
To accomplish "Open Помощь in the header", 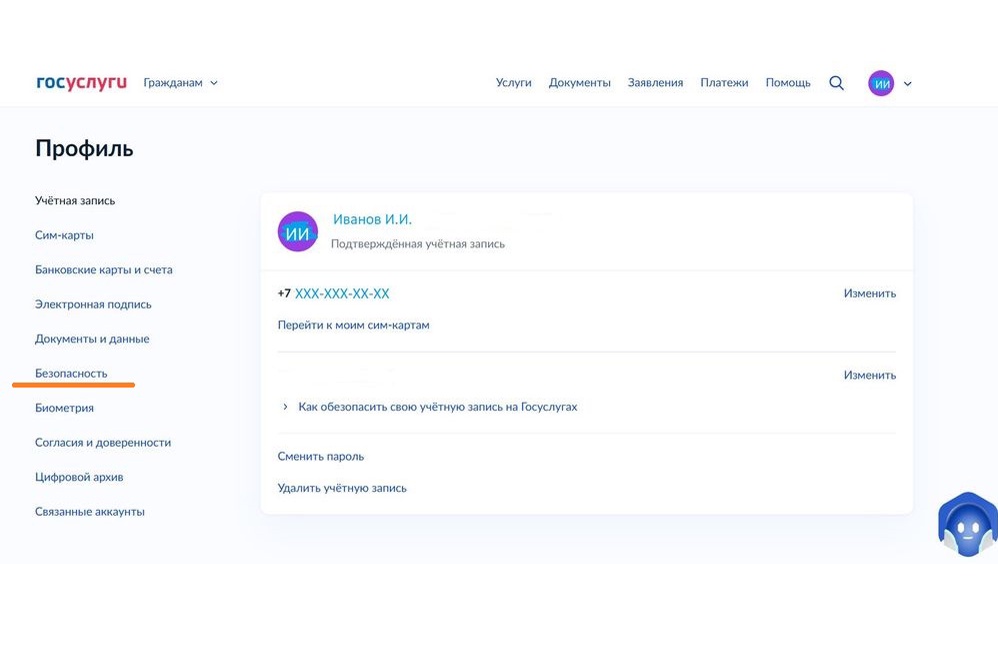I will 788,83.
